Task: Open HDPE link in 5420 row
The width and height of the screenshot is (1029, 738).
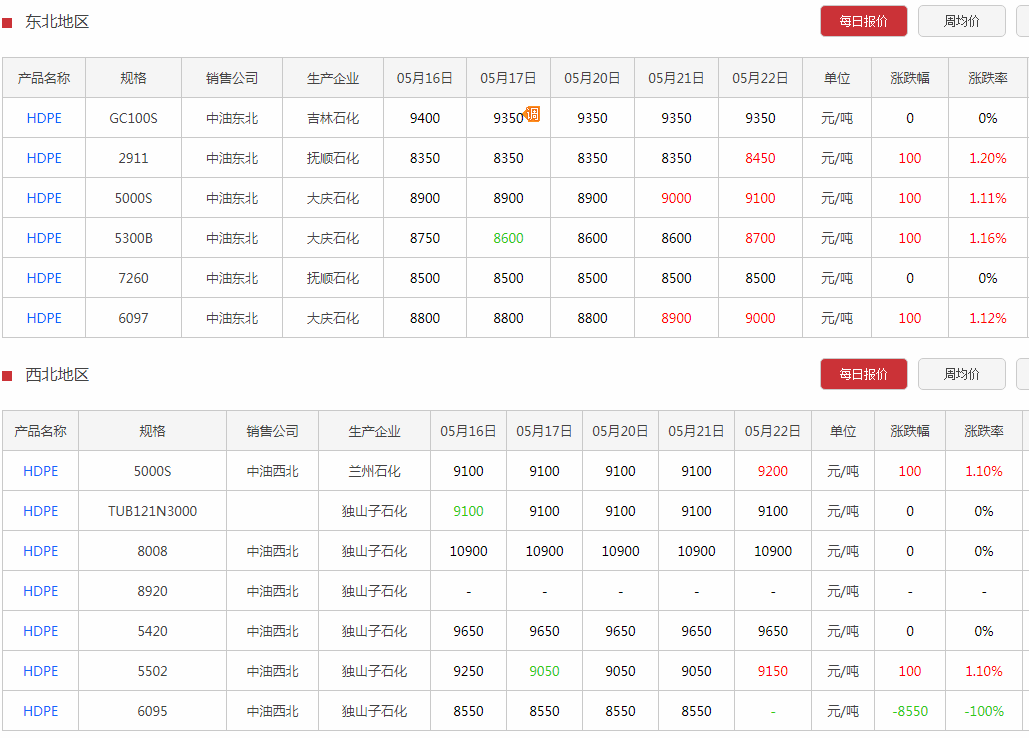Action: (41, 631)
